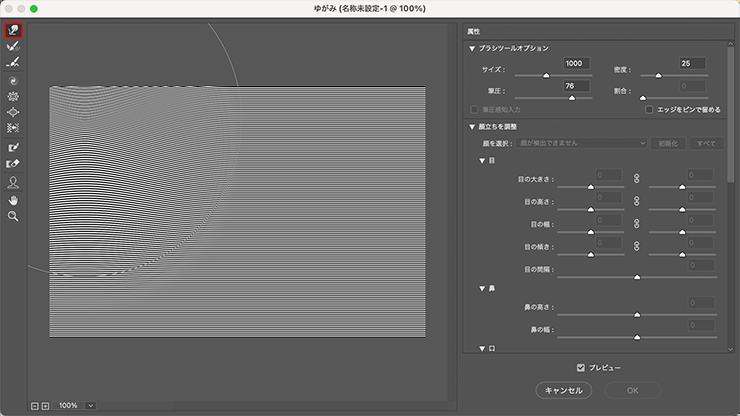
Task: Select the Hand tool
Action: pos(14,199)
